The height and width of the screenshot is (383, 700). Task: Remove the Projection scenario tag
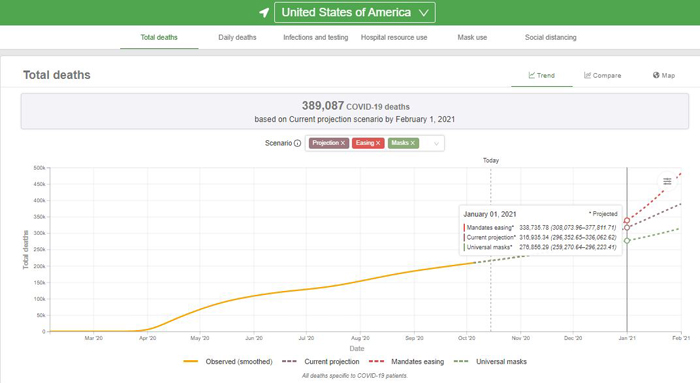pos(343,143)
